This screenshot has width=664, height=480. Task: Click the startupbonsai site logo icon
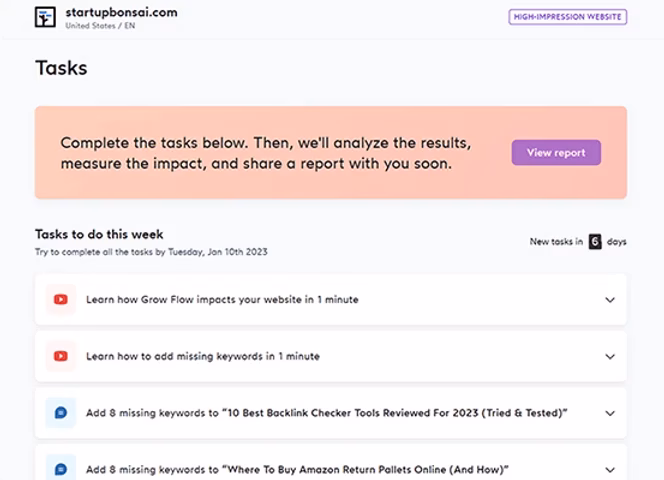point(45,17)
